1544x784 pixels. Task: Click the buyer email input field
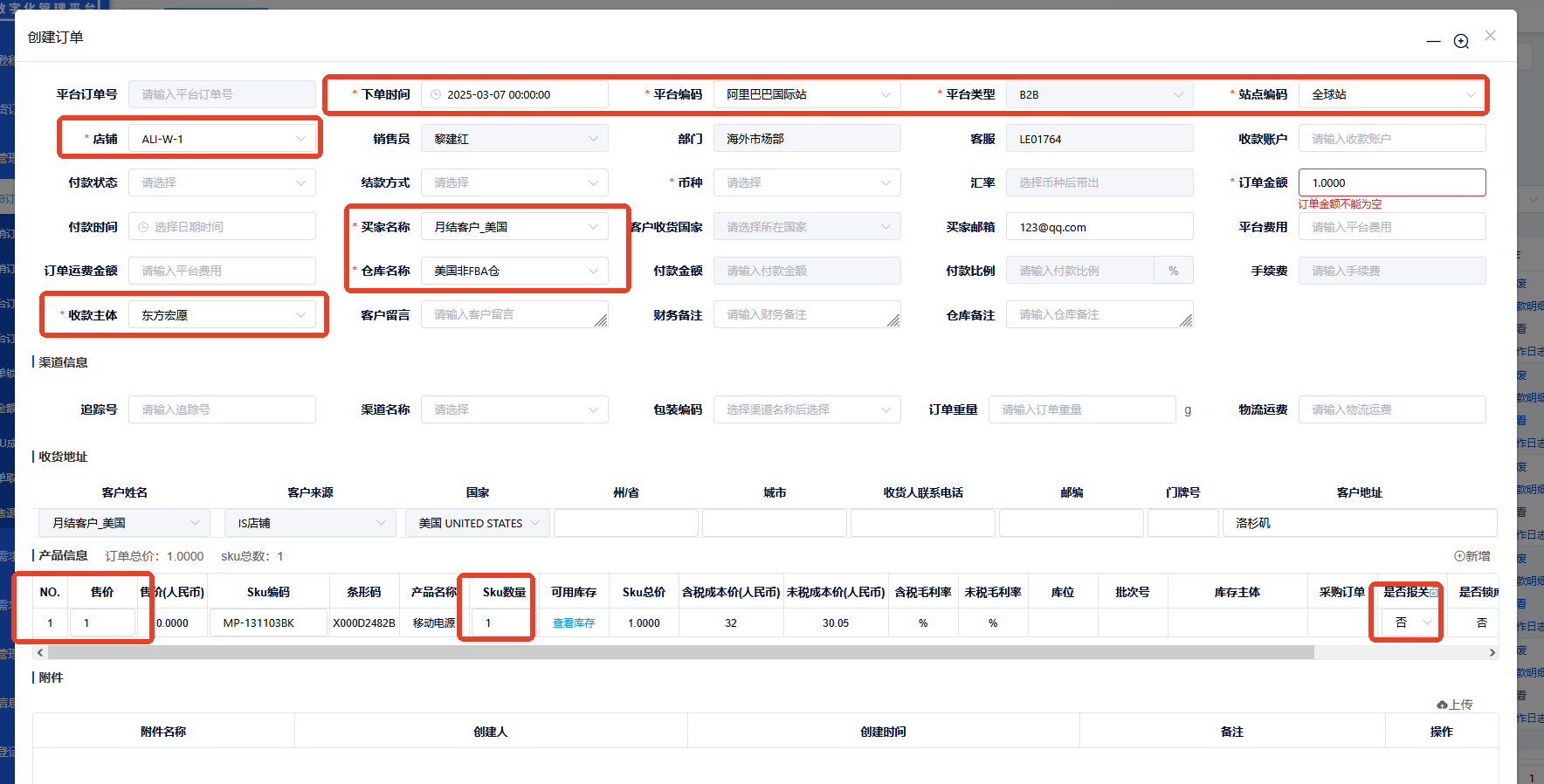tap(1099, 227)
